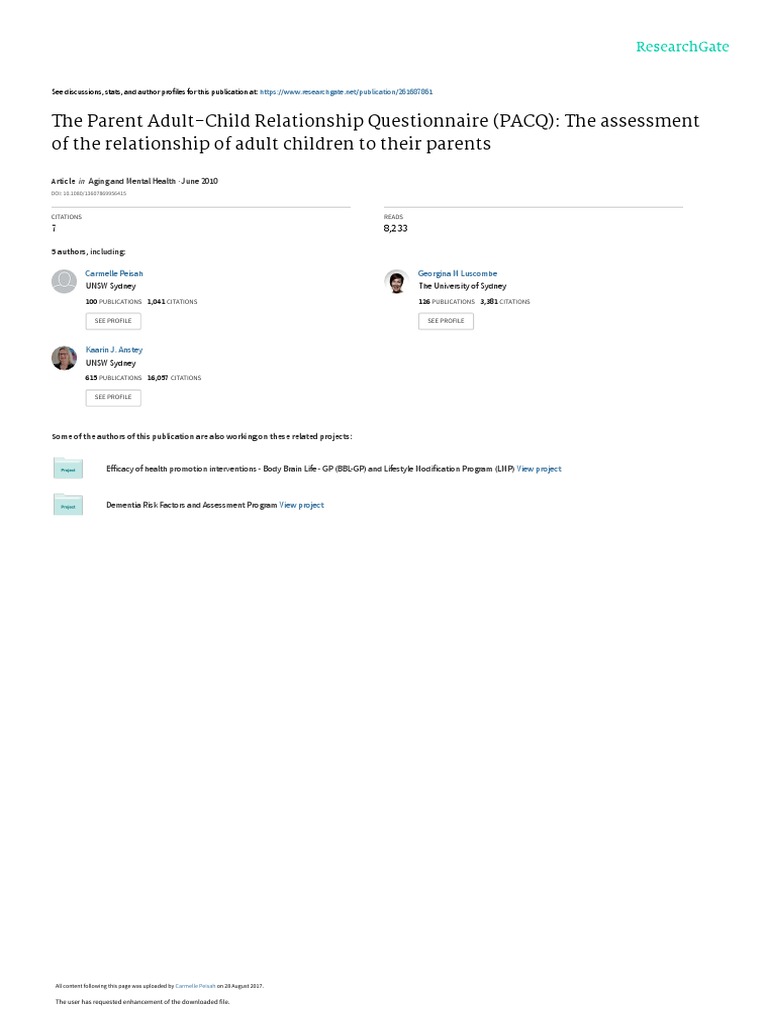Click the Efficacy of health promotion project icon

click(68, 468)
